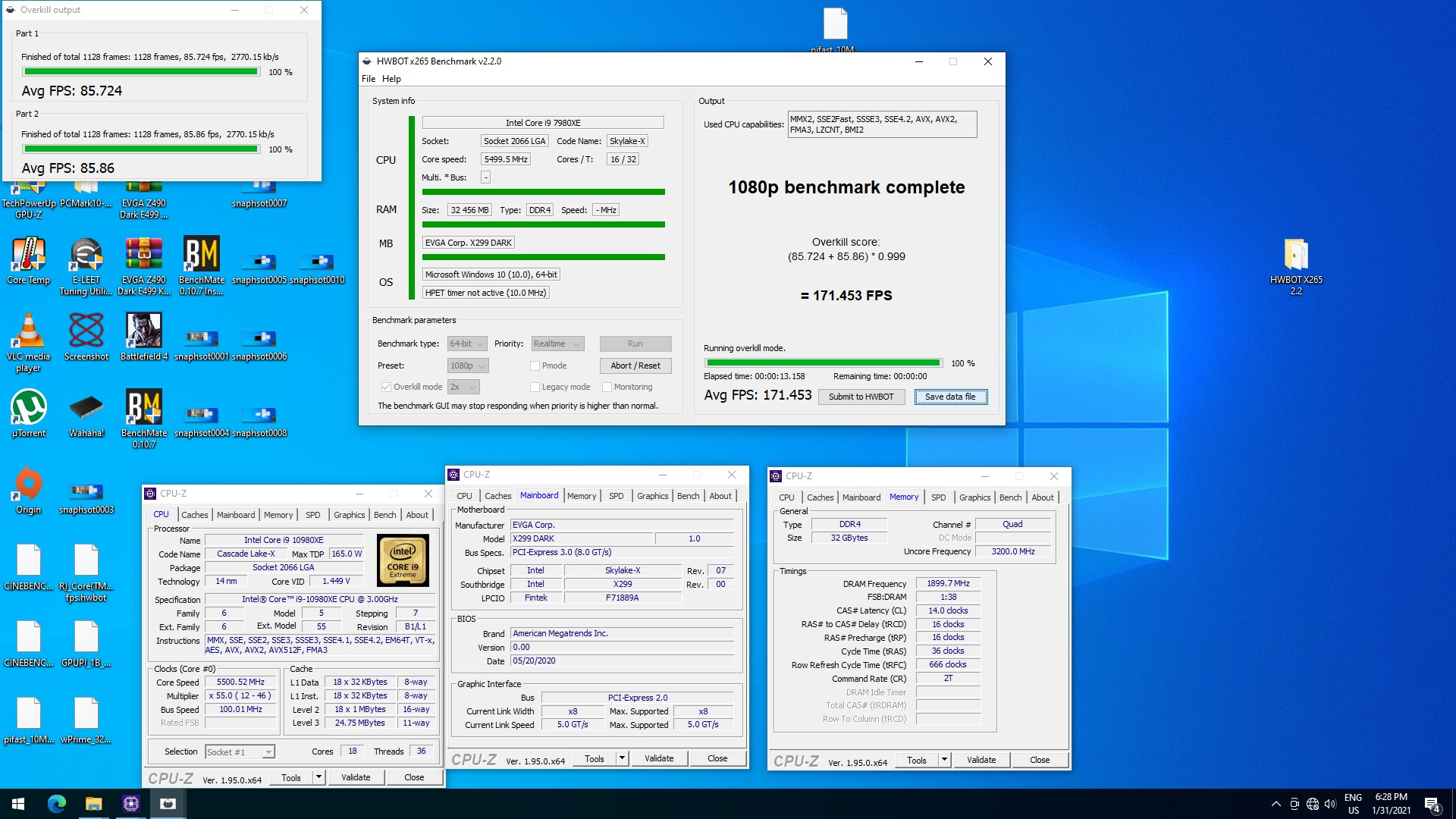Image resolution: width=1456 pixels, height=819 pixels.
Task: Open BenchMate 0.10.7 Ins desktop icon
Action: (202, 265)
